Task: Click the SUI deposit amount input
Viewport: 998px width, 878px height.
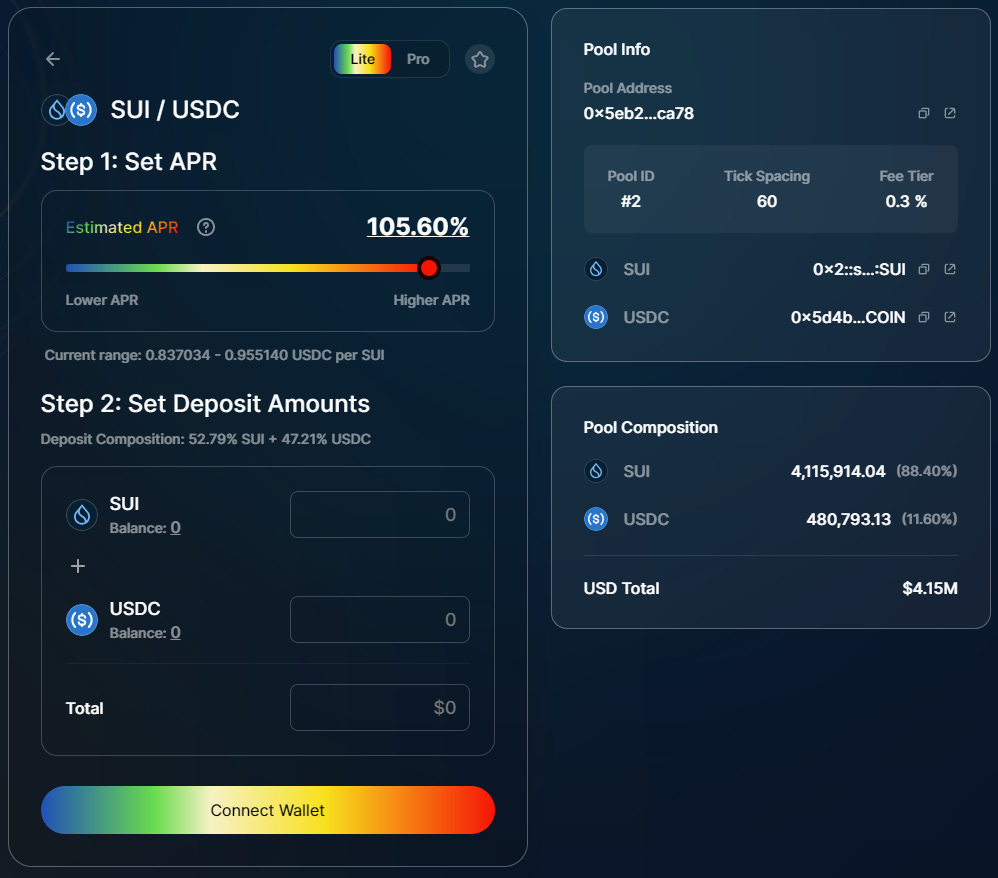Action: coord(380,514)
